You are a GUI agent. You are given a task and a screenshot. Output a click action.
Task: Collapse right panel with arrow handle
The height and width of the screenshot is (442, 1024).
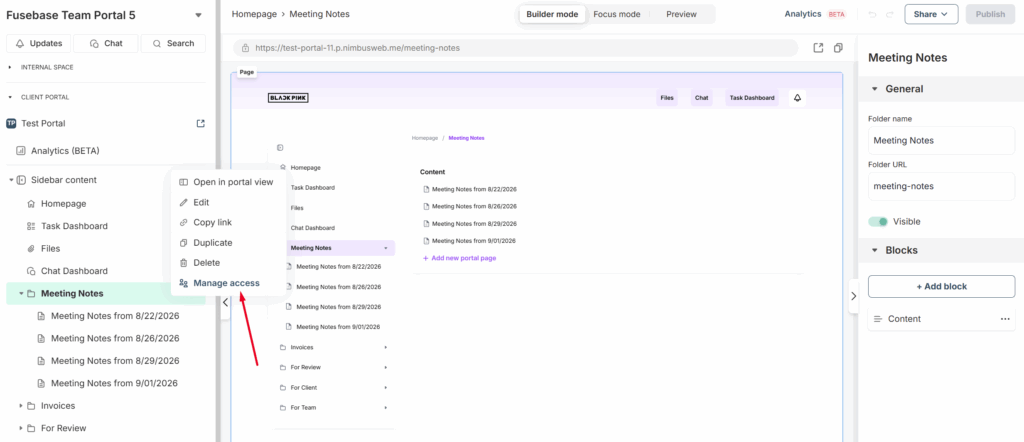(852, 296)
